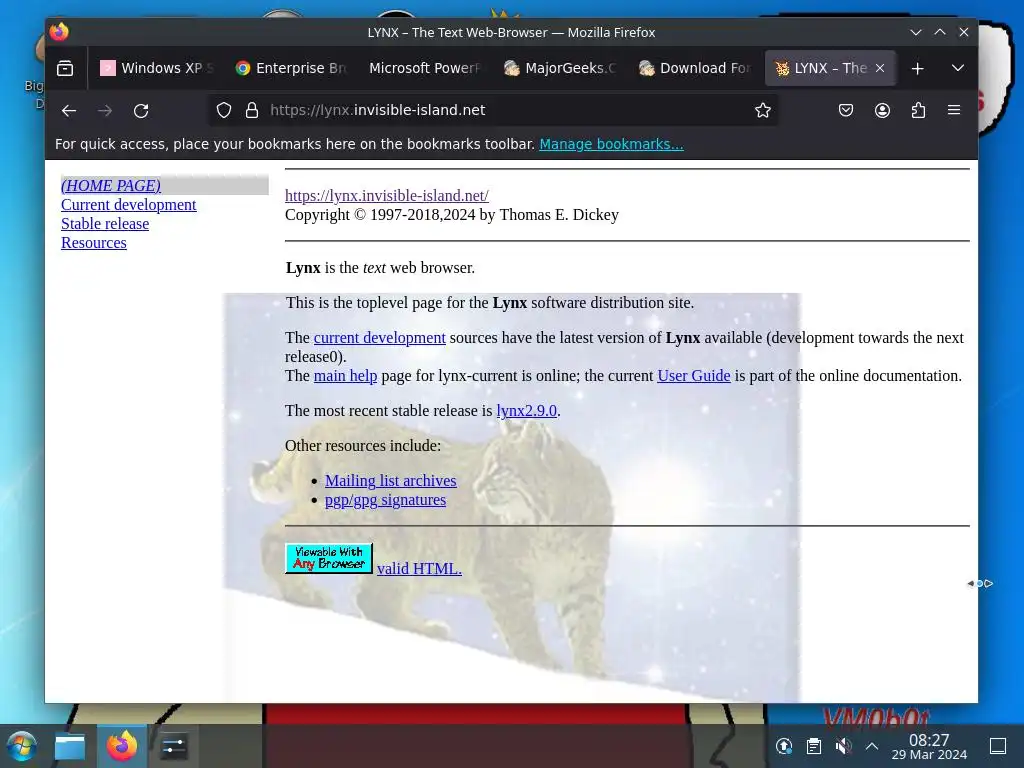The height and width of the screenshot is (768, 1024).
Task: Click the (HOME PAGE) sidebar link
Action: pos(111,185)
